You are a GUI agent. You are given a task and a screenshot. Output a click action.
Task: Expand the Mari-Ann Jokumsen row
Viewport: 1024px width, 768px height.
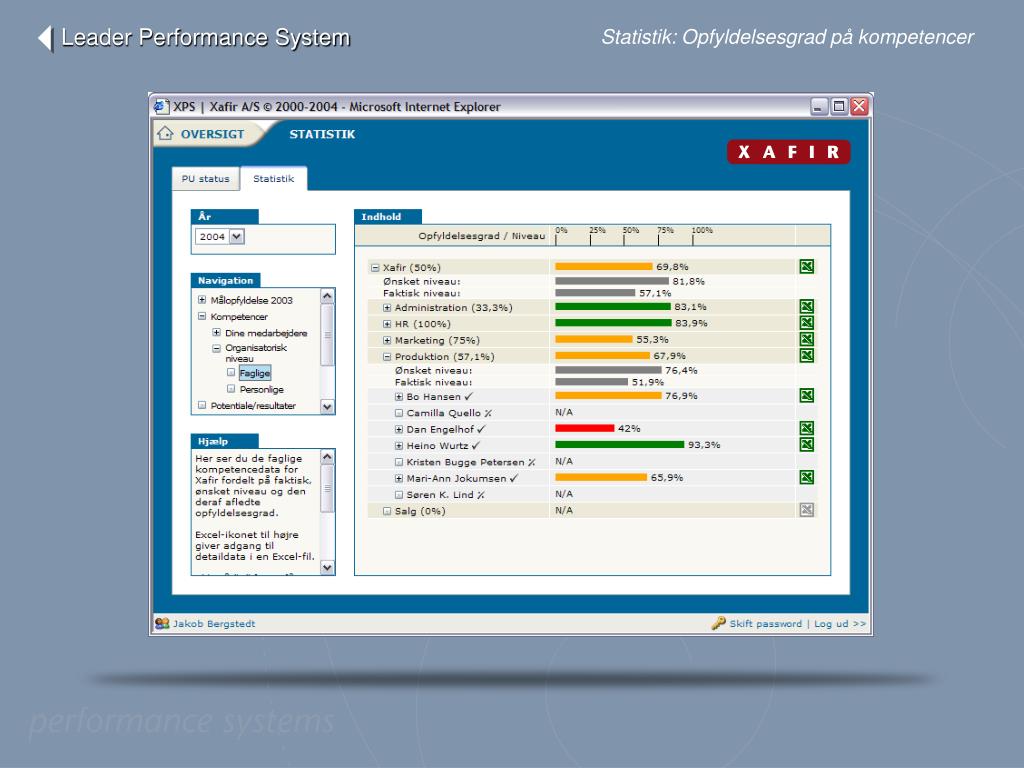click(398, 478)
